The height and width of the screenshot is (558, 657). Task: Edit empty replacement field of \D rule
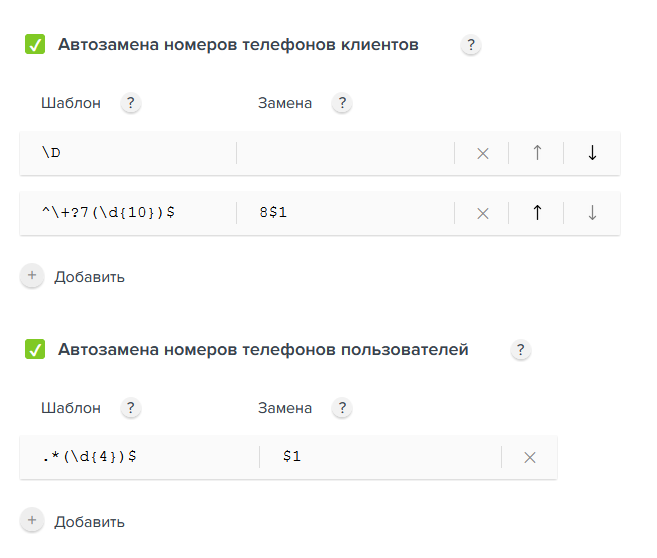coord(345,153)
